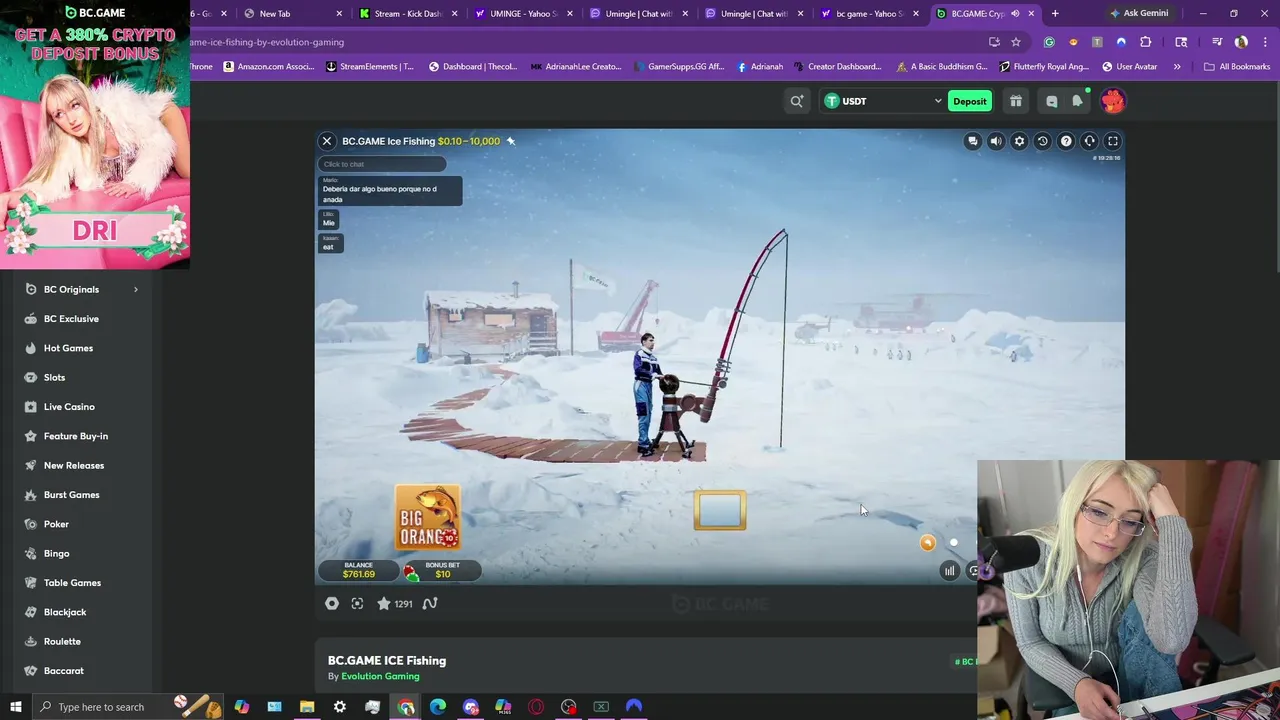Click the 380% crypto deposit bonus banner
The height and width of the screenshot is (720, 1280).
[x=95, y=135]
